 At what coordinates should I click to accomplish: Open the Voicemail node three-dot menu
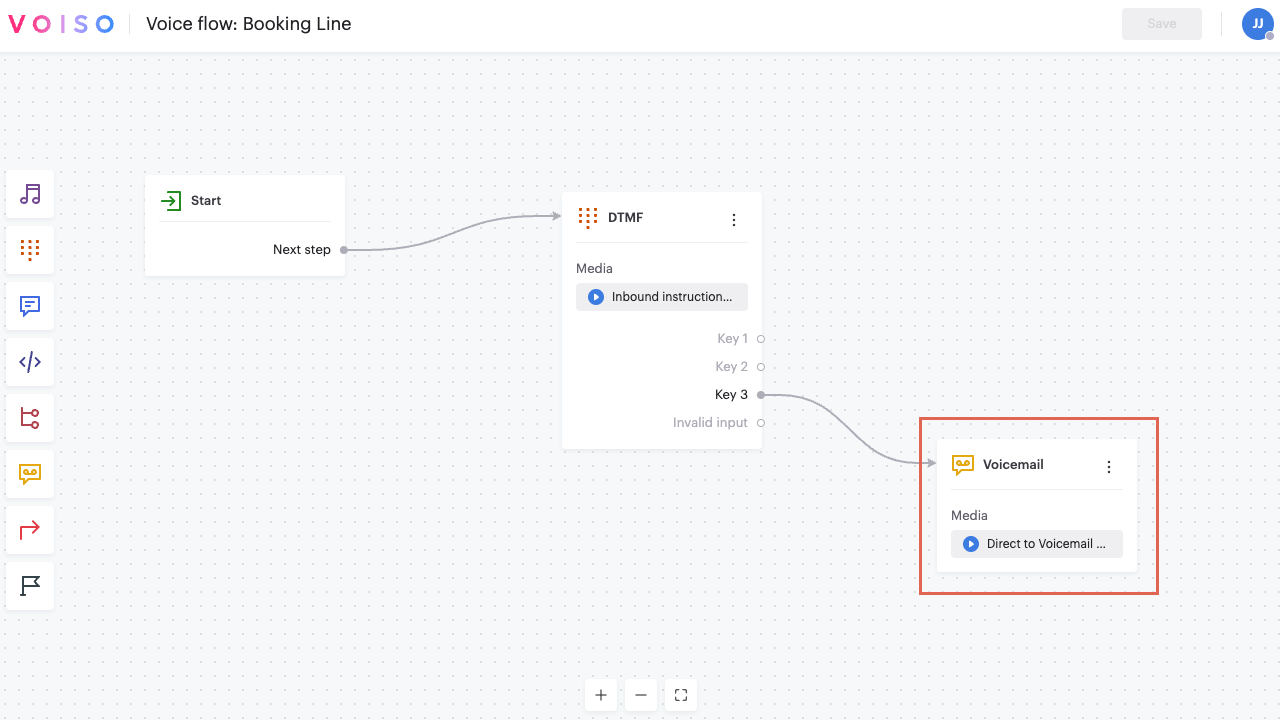(1108, 467)
